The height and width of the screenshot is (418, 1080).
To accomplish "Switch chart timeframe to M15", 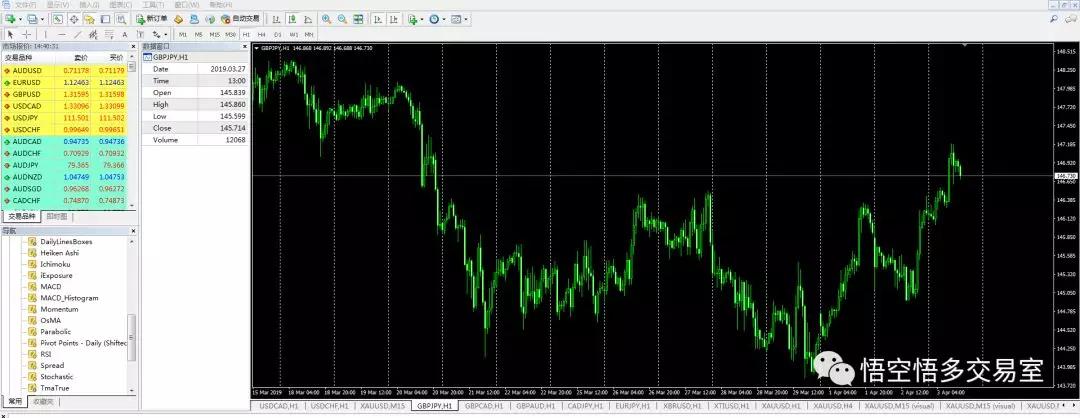I will 214,34.
